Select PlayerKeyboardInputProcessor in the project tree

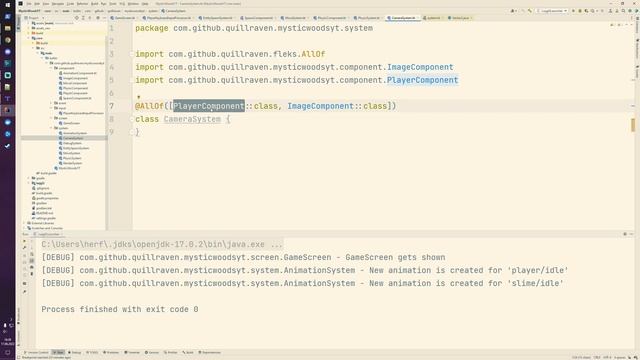pos(81,113)
